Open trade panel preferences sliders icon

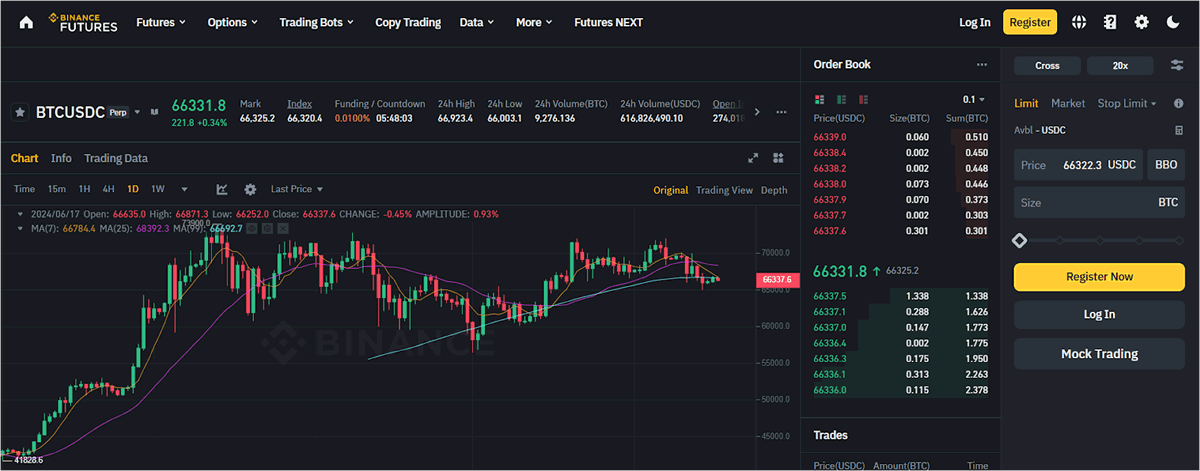(x=1176, y=65)
